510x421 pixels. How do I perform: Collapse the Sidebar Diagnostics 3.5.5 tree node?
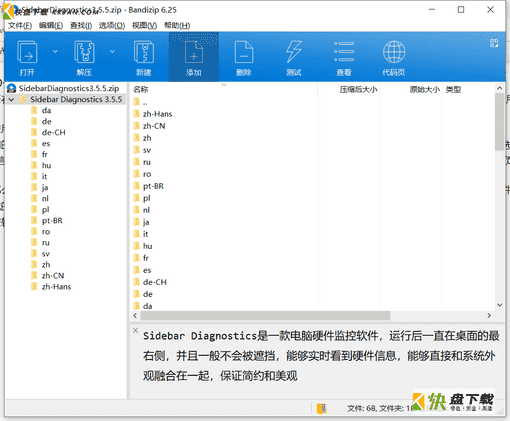pos(11,100)
